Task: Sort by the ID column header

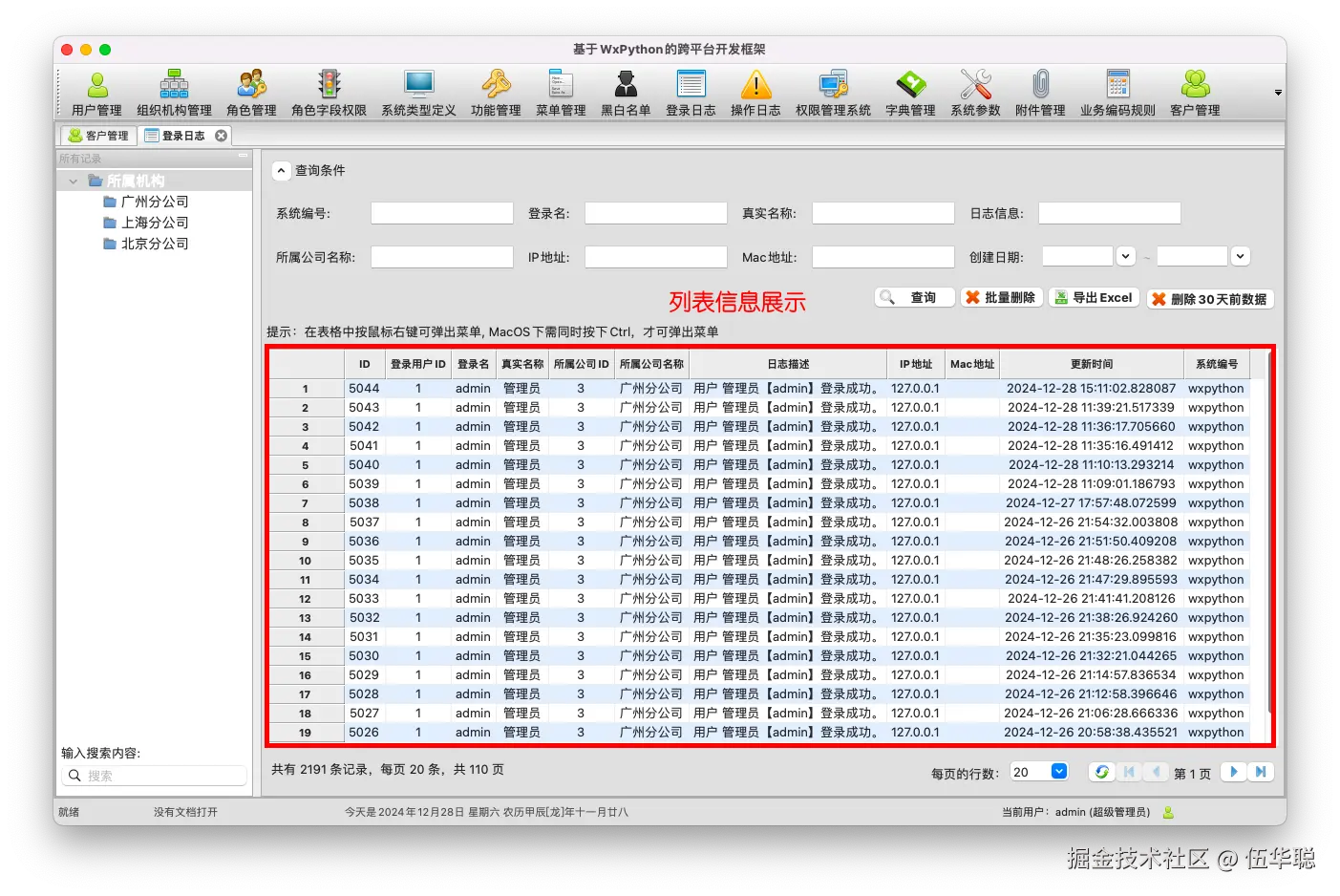Action: 364,364
